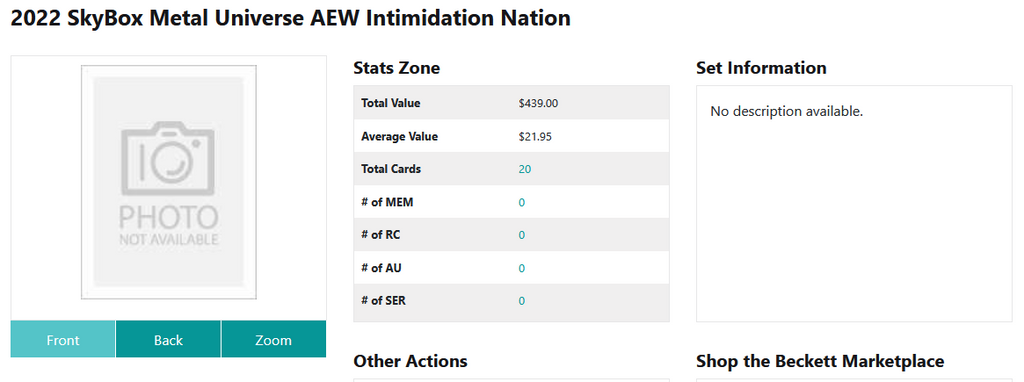Click the Shop the Beckett Marketplace heading
The height and width of the screenshot is (382, 1024).
click(x=820, y=361)
